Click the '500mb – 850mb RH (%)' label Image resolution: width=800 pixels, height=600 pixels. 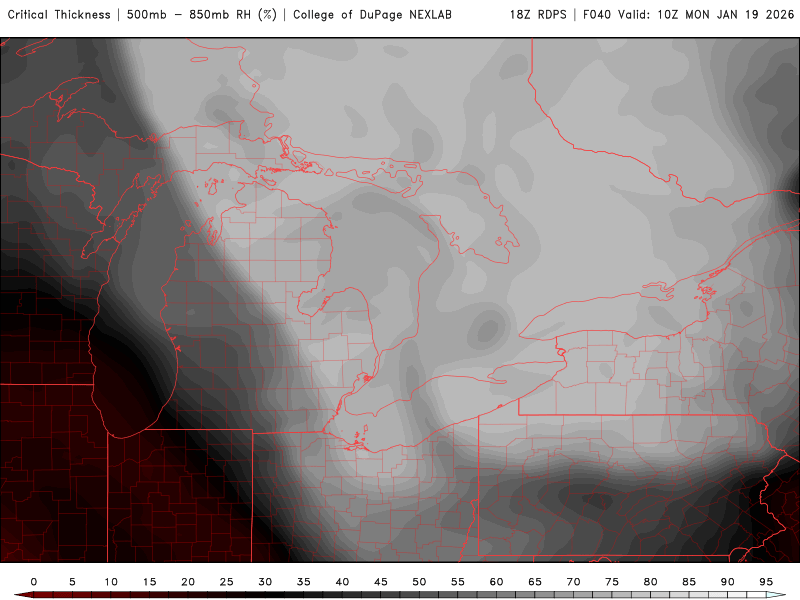202,15
